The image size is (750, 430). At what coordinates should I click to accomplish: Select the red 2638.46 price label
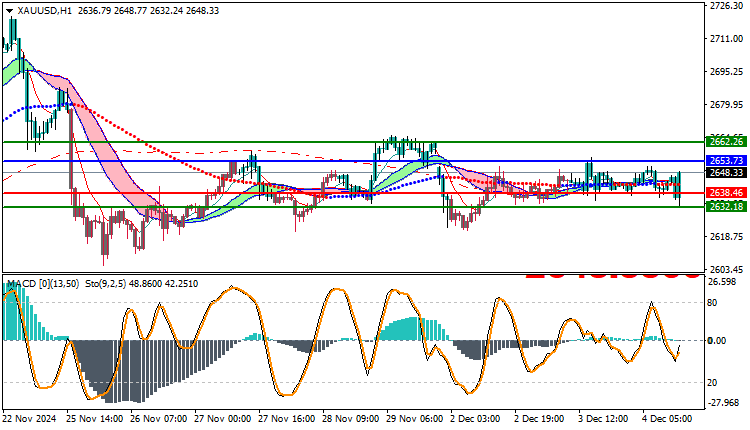[726, 193]
